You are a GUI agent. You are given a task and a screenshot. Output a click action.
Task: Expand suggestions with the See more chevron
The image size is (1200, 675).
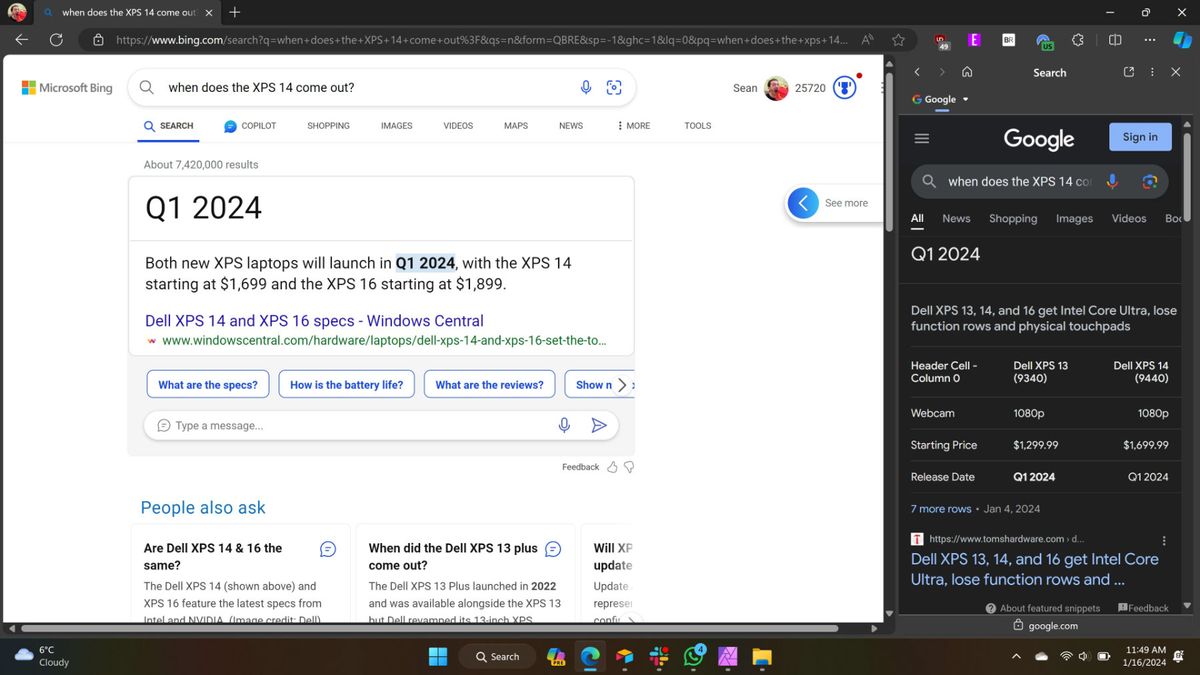point(803,202)
